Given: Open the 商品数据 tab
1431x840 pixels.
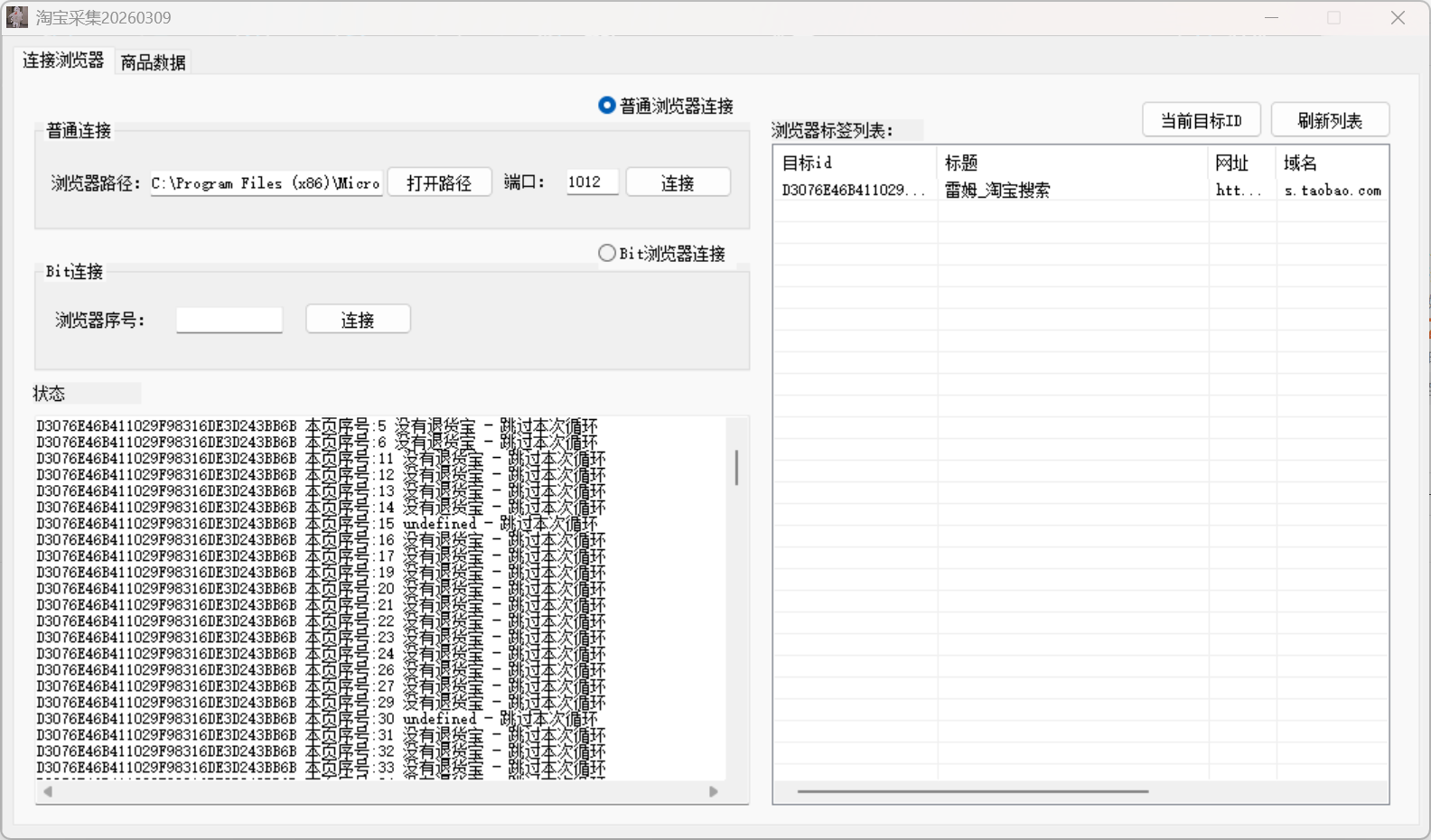Looking at the screenshot, I should click(x=153, y=62).
